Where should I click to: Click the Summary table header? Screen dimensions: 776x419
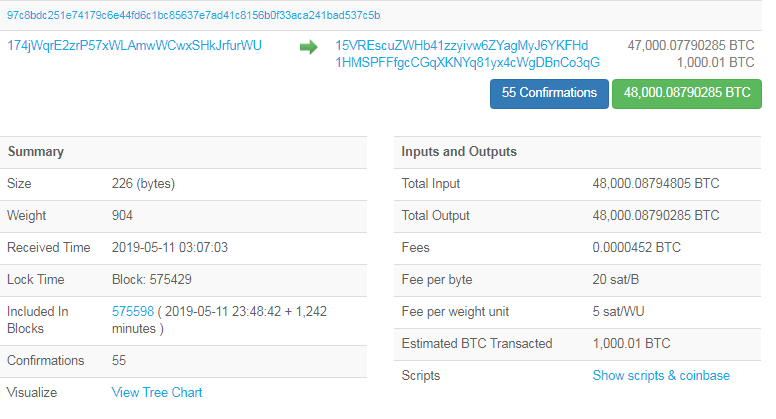[36, 152]
